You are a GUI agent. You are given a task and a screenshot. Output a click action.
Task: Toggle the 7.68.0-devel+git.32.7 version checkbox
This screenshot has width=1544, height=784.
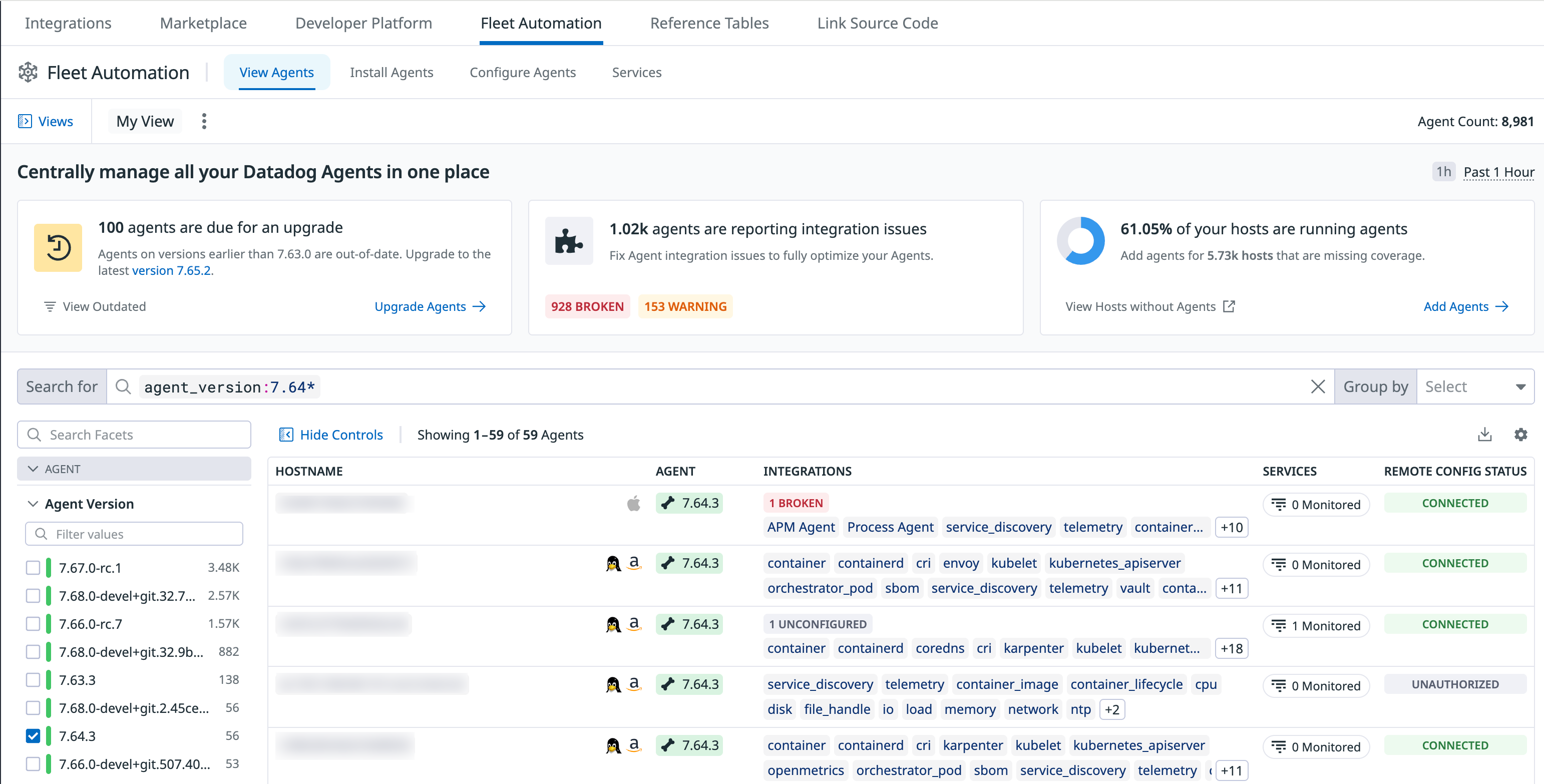pos(33,596)
